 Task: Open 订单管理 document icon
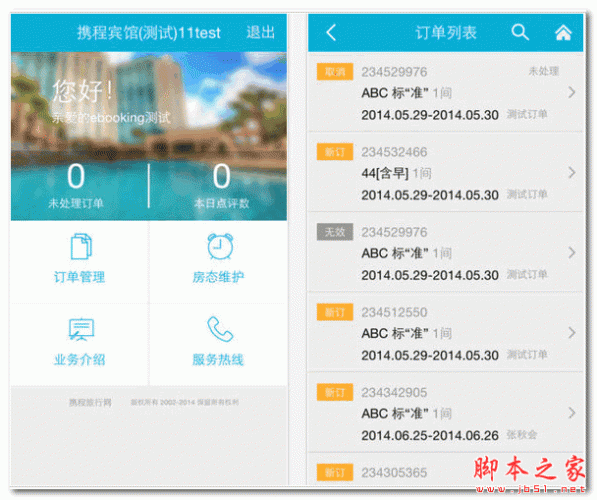point(81,246)
